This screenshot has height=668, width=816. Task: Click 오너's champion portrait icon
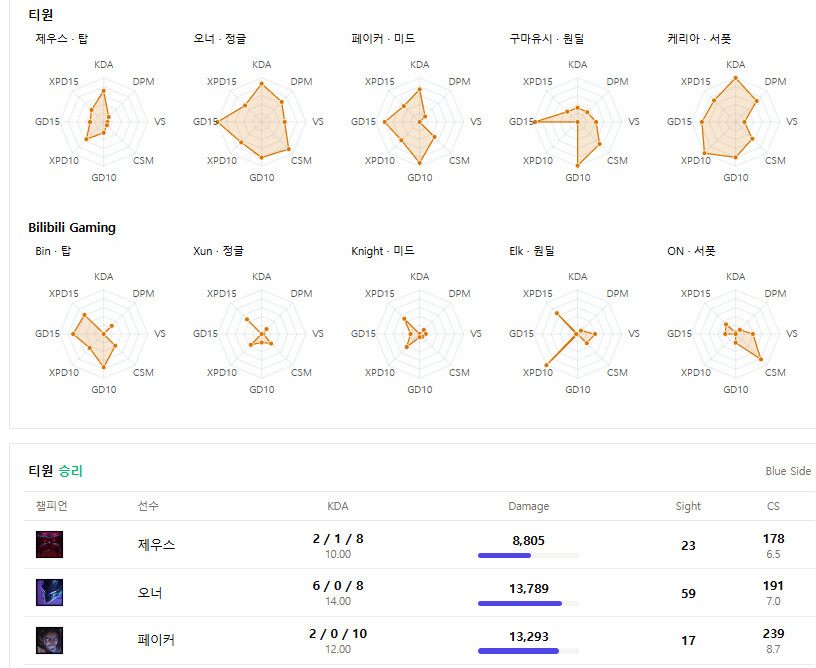point(49,592)
